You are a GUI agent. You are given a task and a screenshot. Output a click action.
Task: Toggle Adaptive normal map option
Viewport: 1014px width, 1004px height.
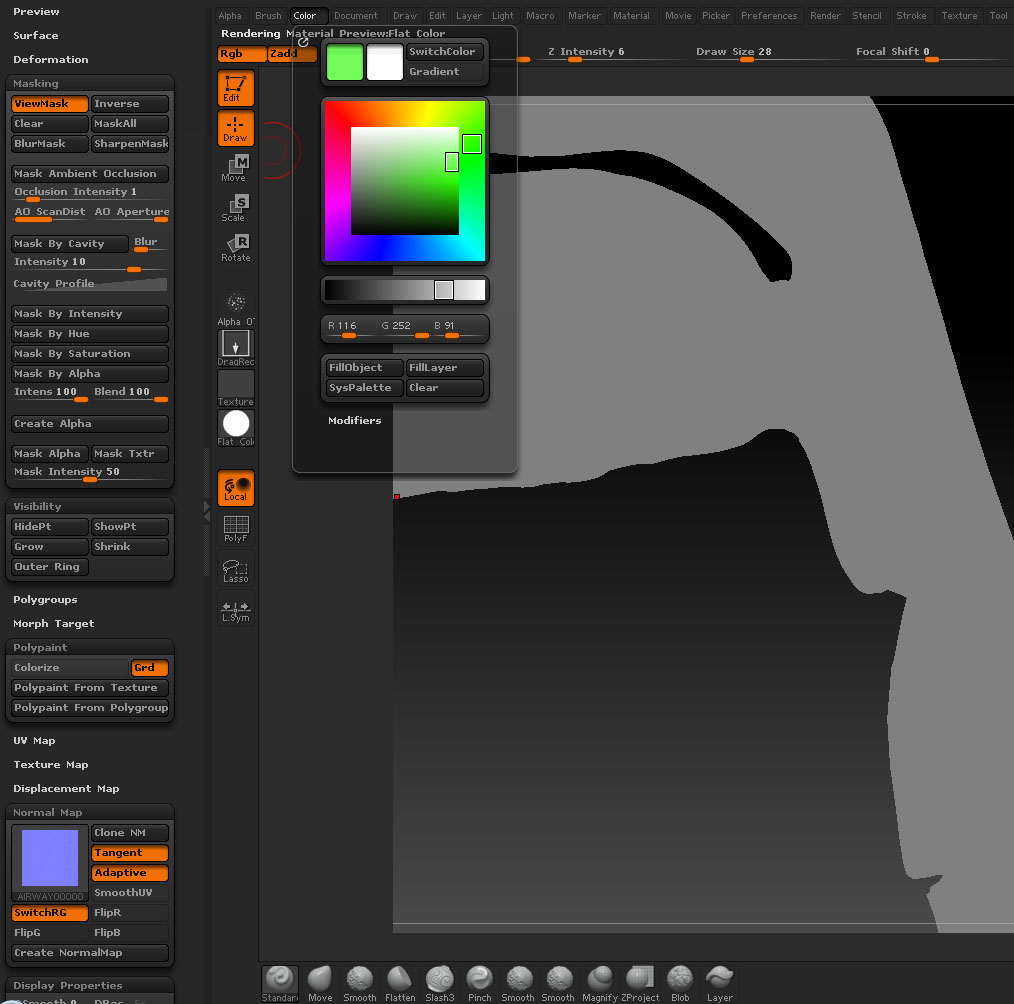pos(129,873)
